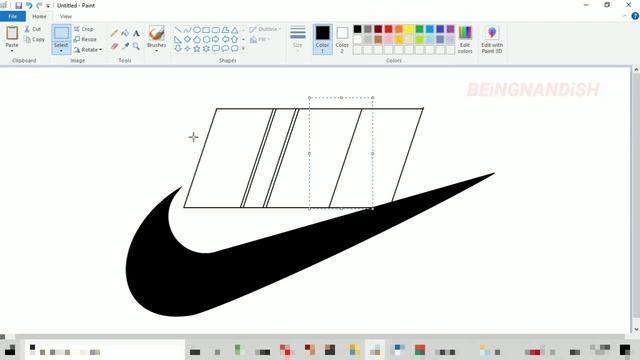The image size is (640, 360).
Task: Choose the Text tool
Action: pos(136,33)
